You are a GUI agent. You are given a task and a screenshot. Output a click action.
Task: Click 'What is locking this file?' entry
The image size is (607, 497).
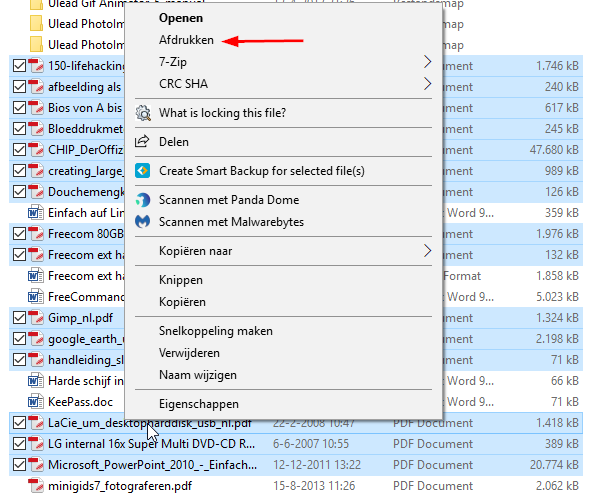pyautogui.click(x=223, y=113)
